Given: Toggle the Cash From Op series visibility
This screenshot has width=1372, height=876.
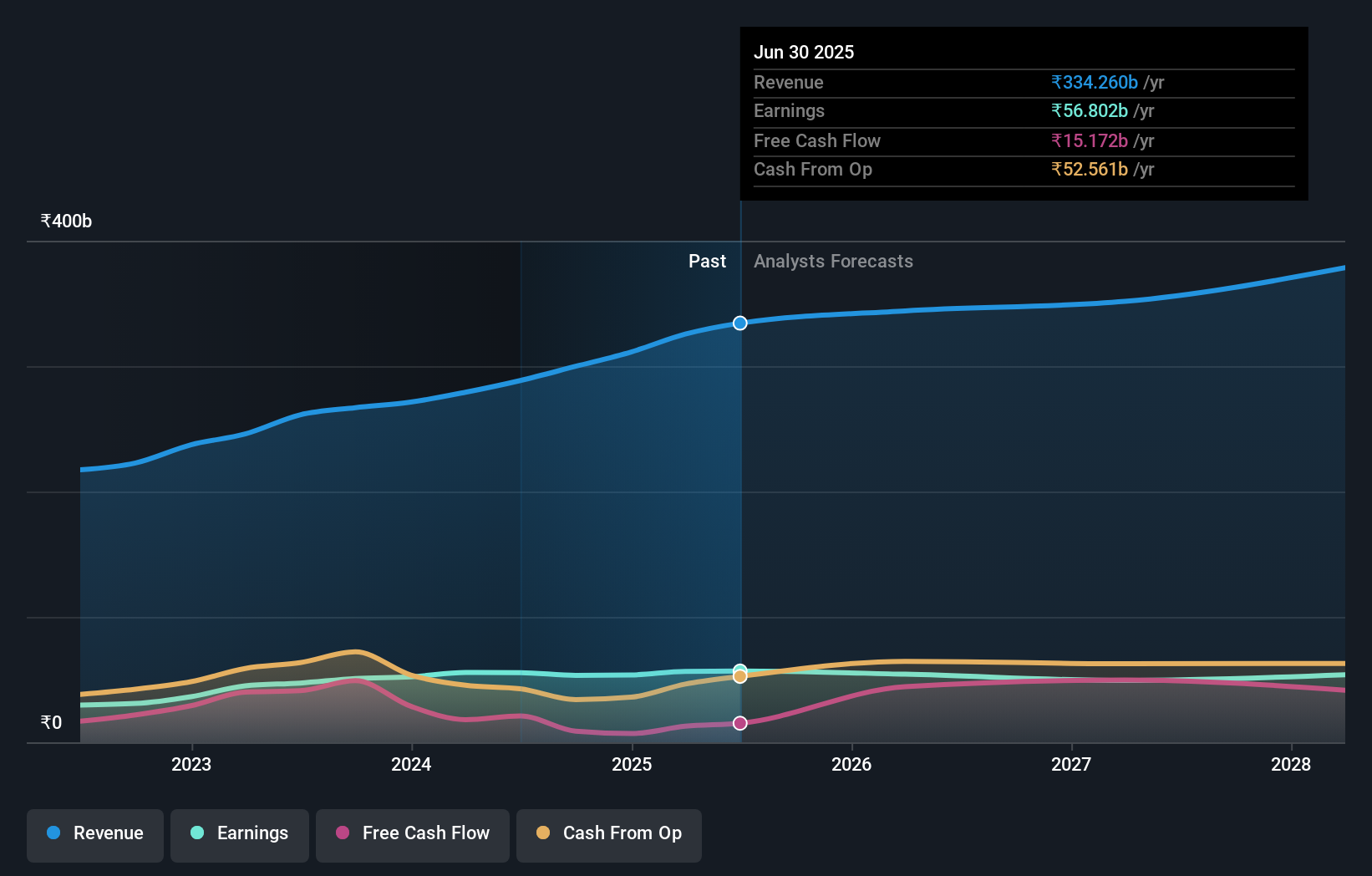Looking at the screenshot, I should (608, 833).
